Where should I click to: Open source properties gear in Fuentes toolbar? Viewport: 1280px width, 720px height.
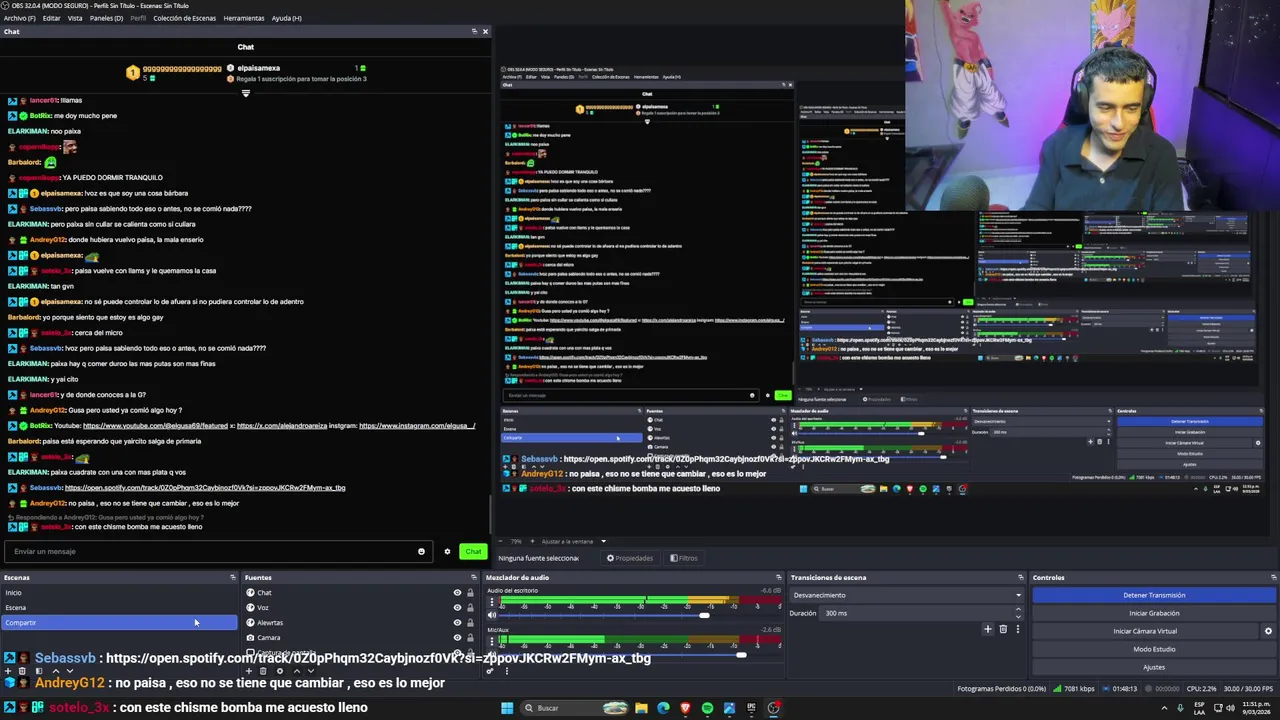[x=280, y=670]
